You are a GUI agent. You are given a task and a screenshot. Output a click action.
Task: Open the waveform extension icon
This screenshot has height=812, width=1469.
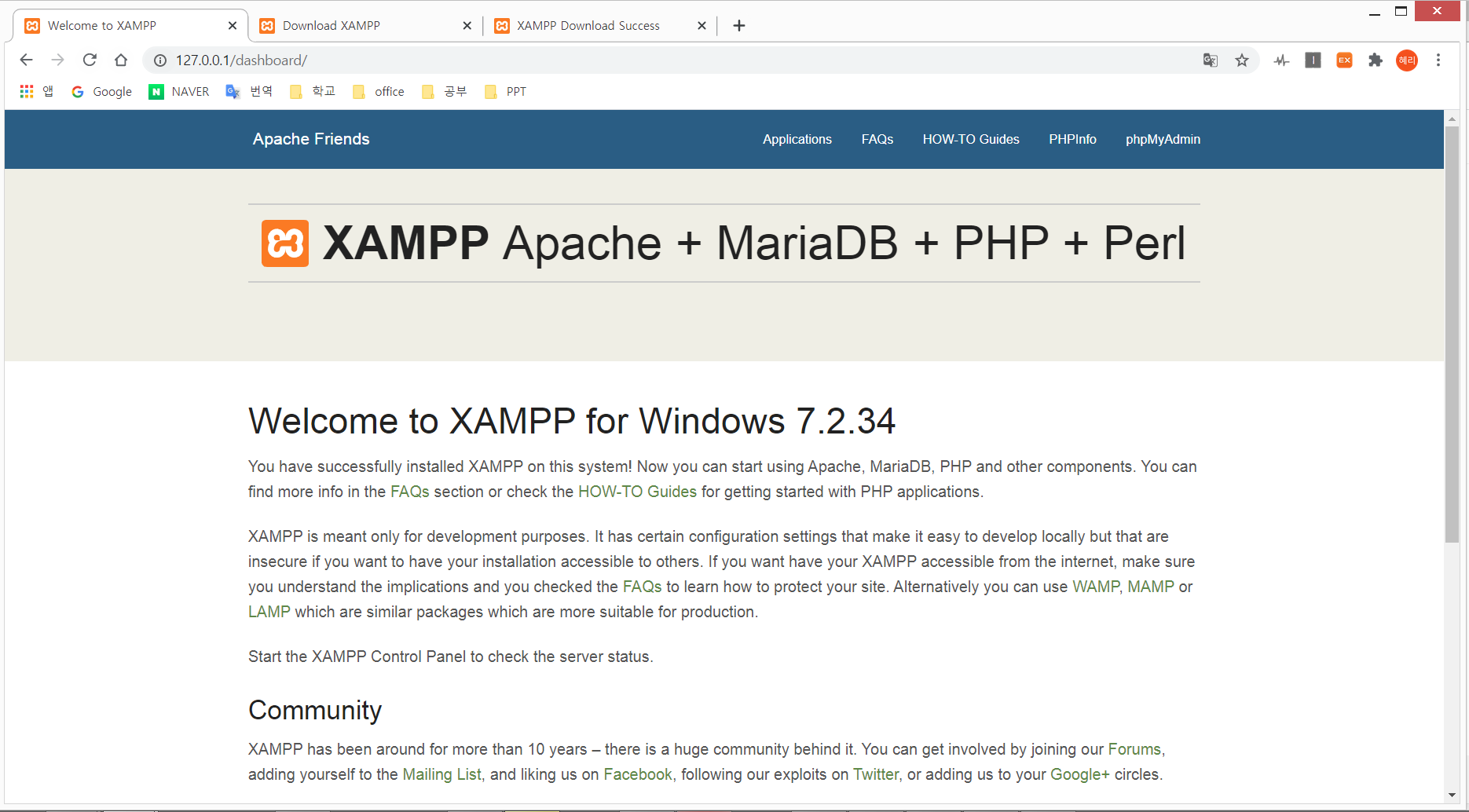click(x=1282, y=60)
